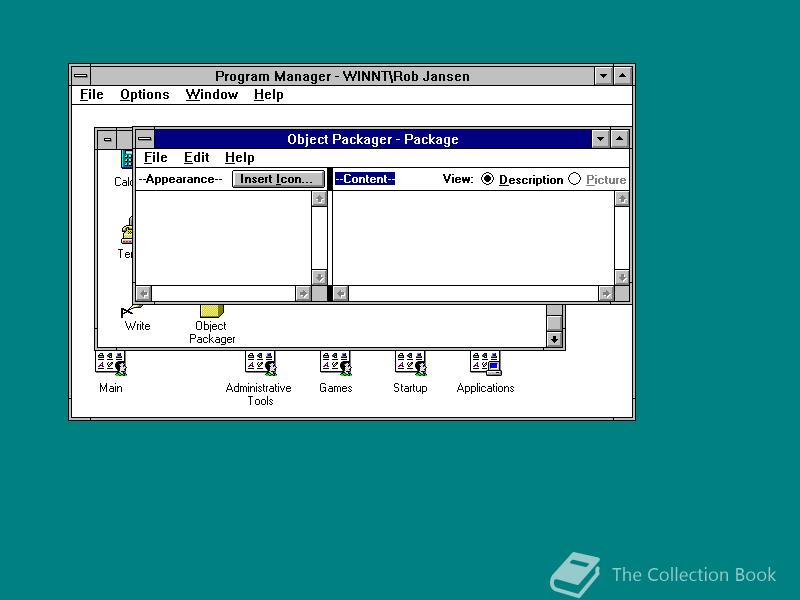Click the Insert Icon... button
Image resolution: width=800 pixels, height=600 pixels.
click(x=278, y=179)
